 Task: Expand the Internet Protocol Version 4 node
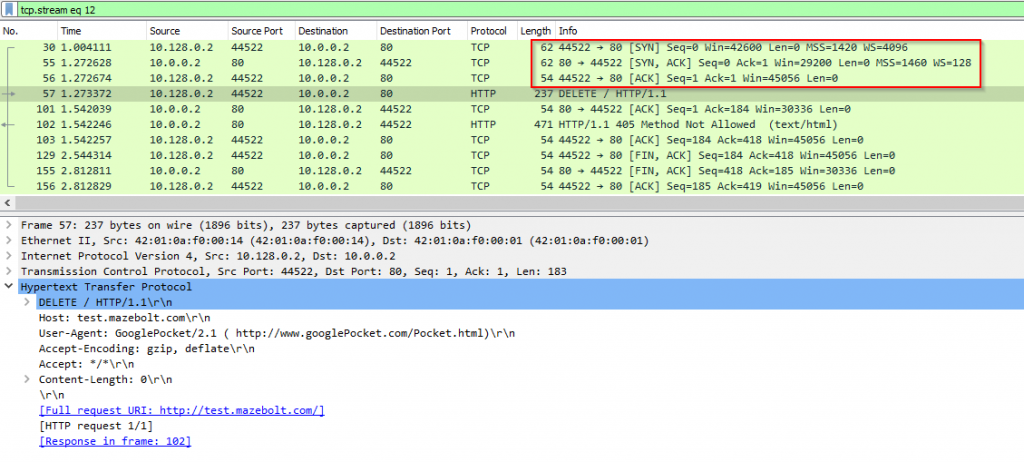(x=8, y=256)
